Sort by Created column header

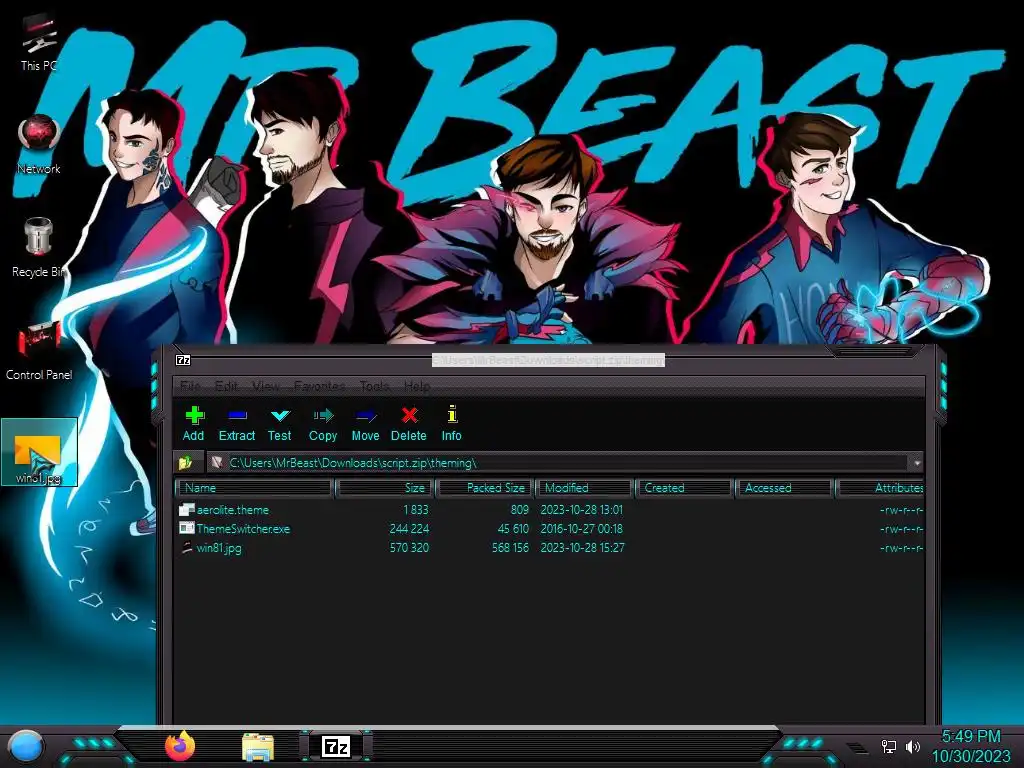click(684, 488)
